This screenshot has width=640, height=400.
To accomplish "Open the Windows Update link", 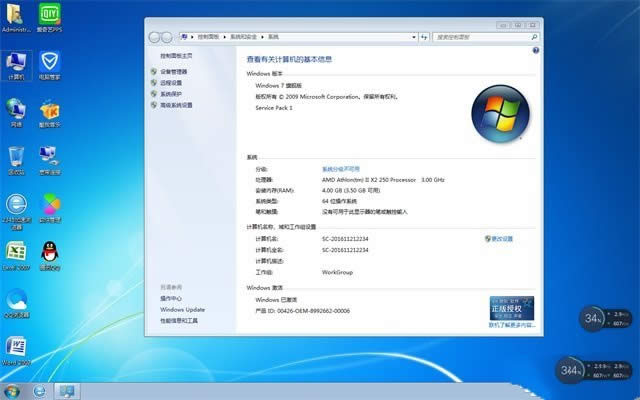I will click(x=182, y=309).
